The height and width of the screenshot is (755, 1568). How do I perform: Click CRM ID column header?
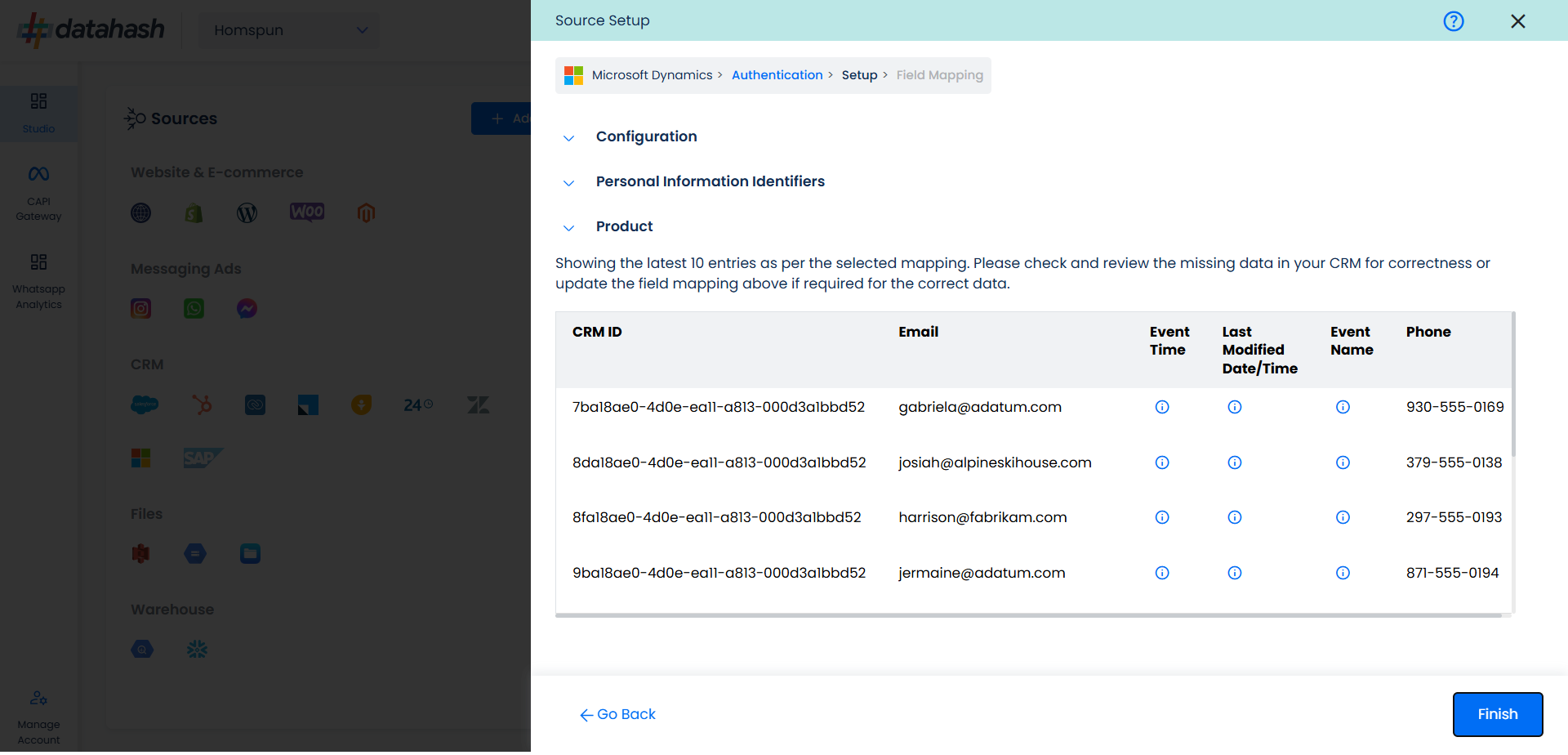pos(597,332)
